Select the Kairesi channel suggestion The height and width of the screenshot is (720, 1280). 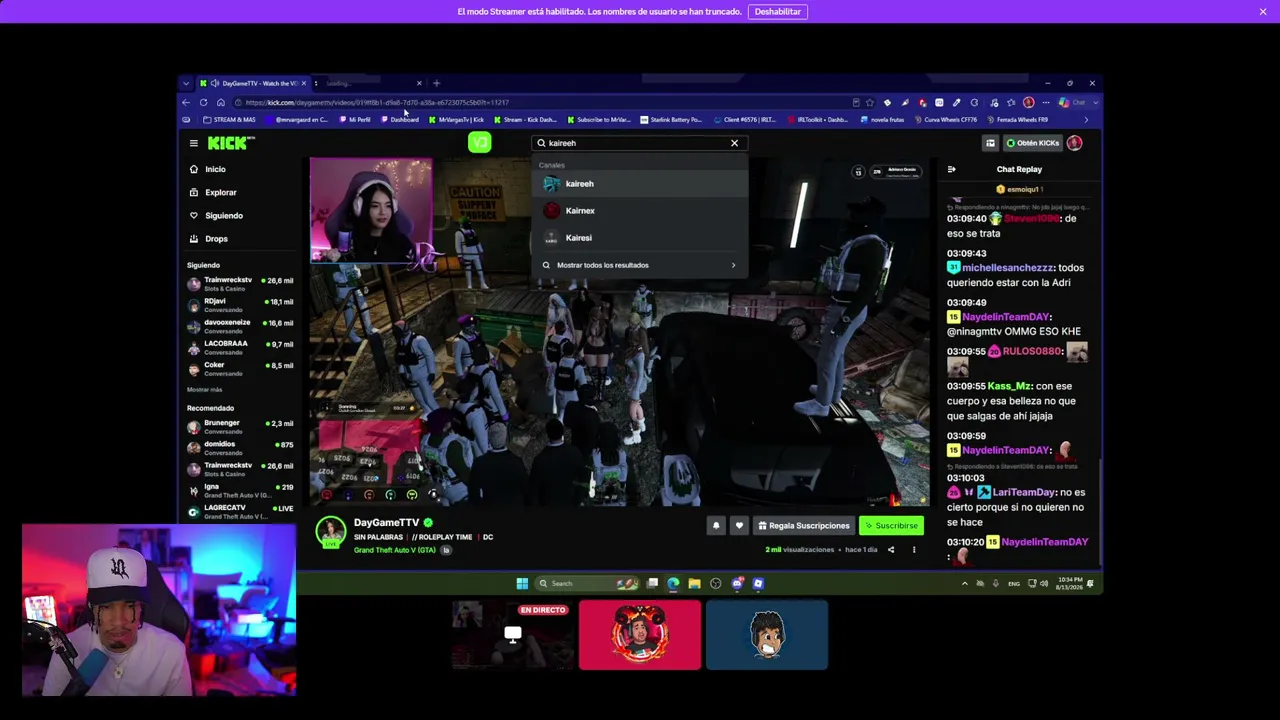tap(640, 238)
